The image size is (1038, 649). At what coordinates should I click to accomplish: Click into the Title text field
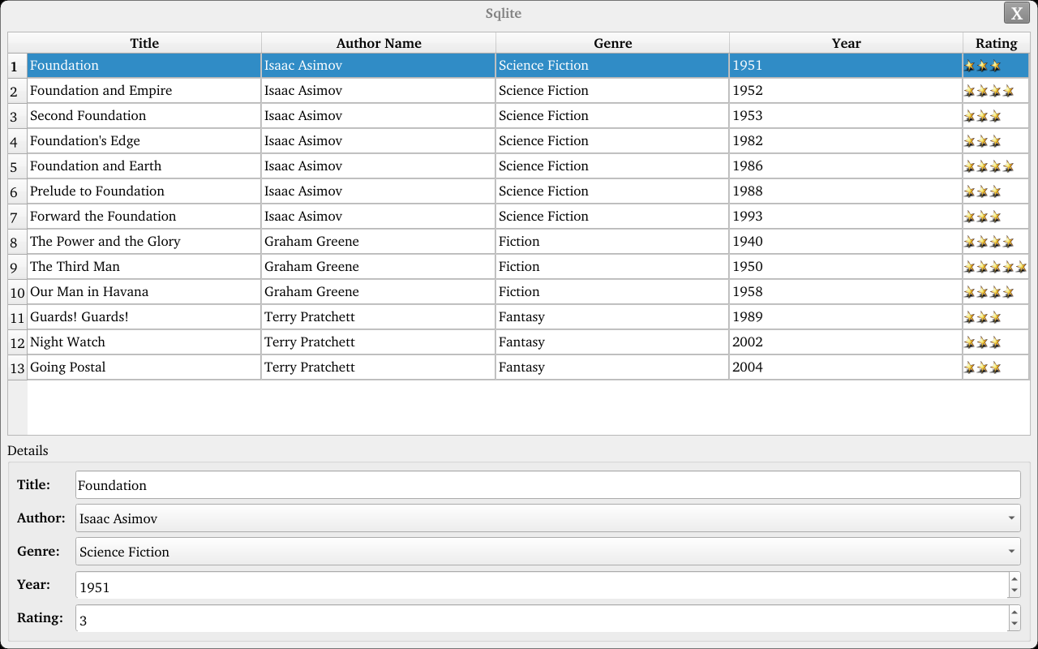547,485
